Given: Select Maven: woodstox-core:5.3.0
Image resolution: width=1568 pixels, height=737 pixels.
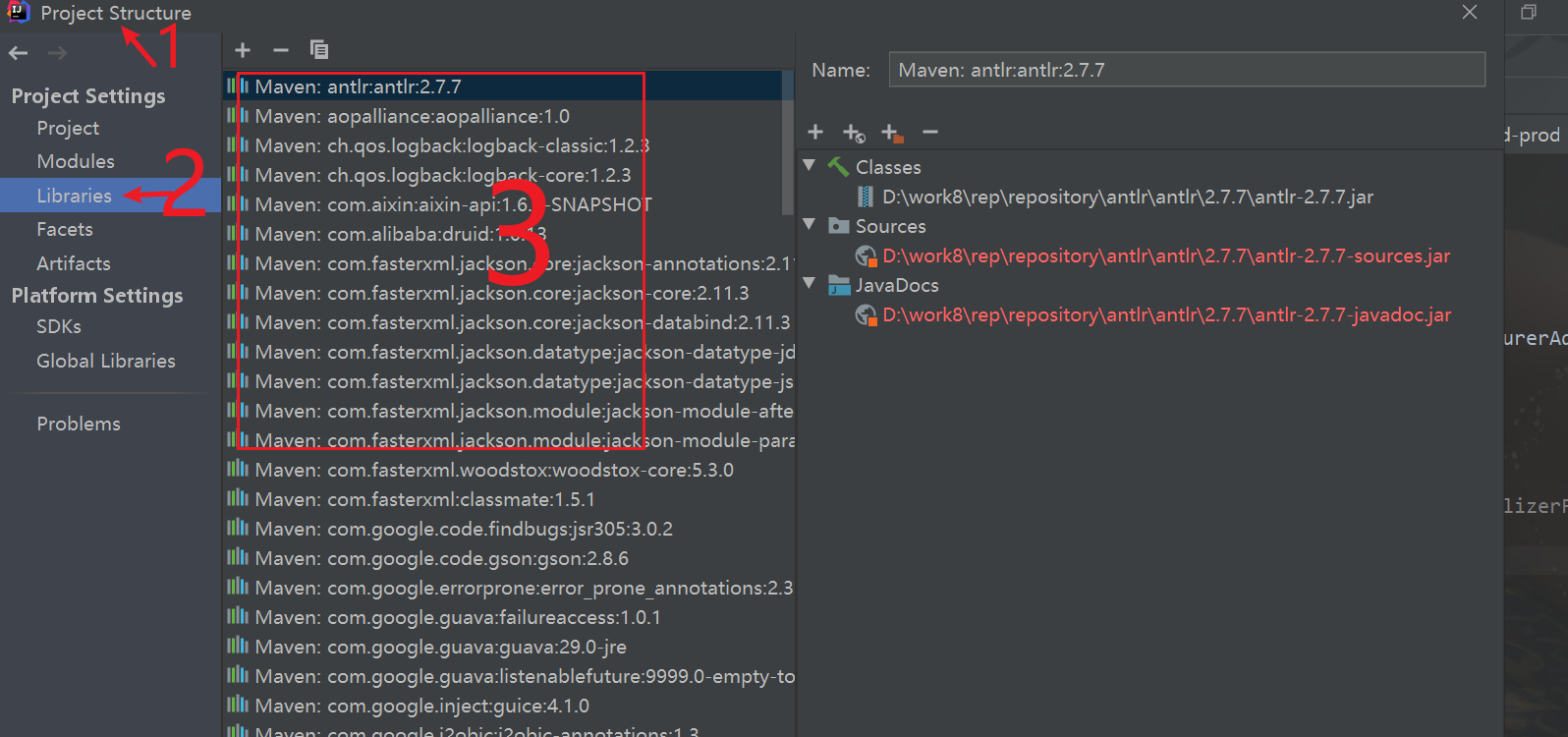Looking at the screenshot, I should [x=509, y=470].
